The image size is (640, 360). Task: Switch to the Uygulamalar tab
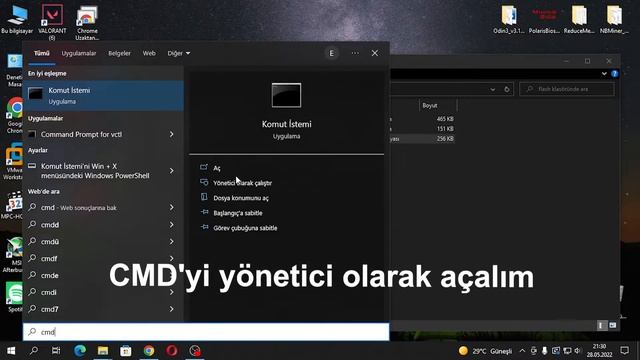(x=79, y=53)
